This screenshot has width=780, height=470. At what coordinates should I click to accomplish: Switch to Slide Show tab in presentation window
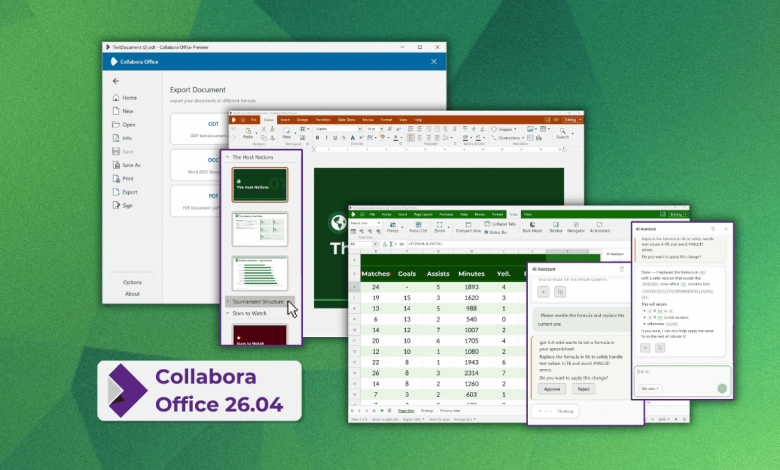(347, 120)
